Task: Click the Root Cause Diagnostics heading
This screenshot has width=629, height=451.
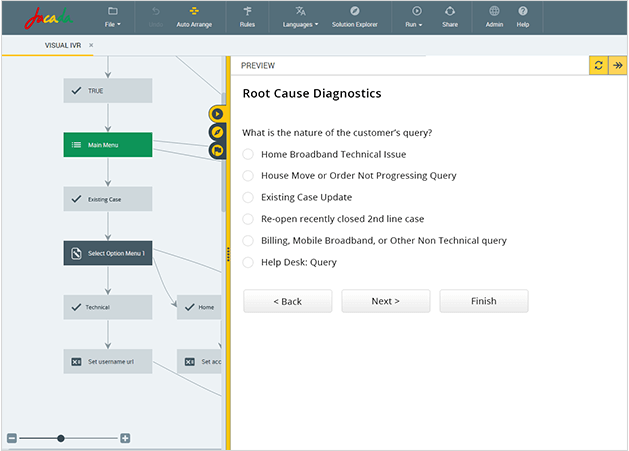Action: click(312, 93)
